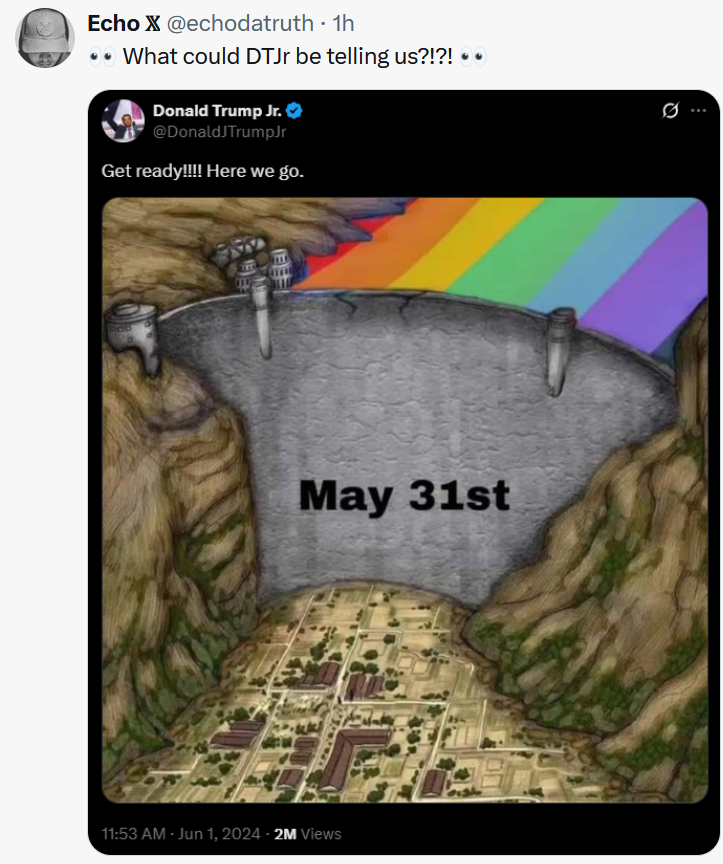Viewport: 723px width, 864px height.
Task: Click the May 31st label on dam
Action: pos(404,496)
